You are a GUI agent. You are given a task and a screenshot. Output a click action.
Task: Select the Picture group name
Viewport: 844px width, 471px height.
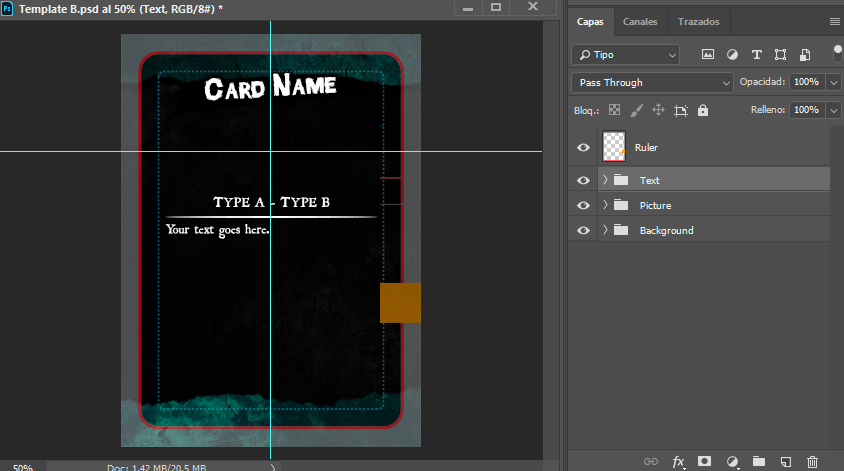tap(655, 205)
